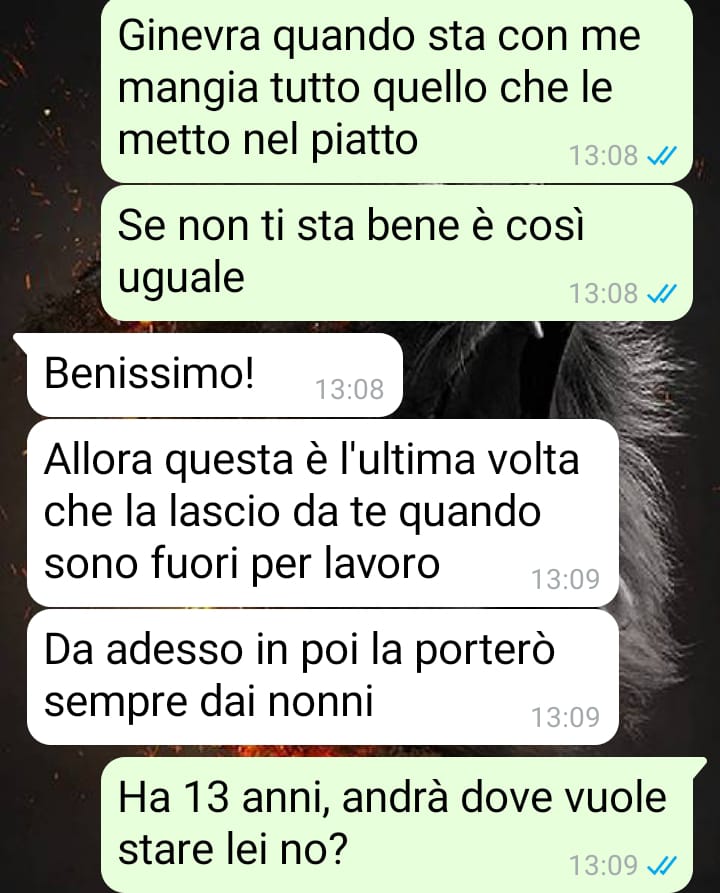Viewport: 720px width, 893px height.
Task: Tap the 'Benissimo!' message bubble
Action: click(214, 375)
